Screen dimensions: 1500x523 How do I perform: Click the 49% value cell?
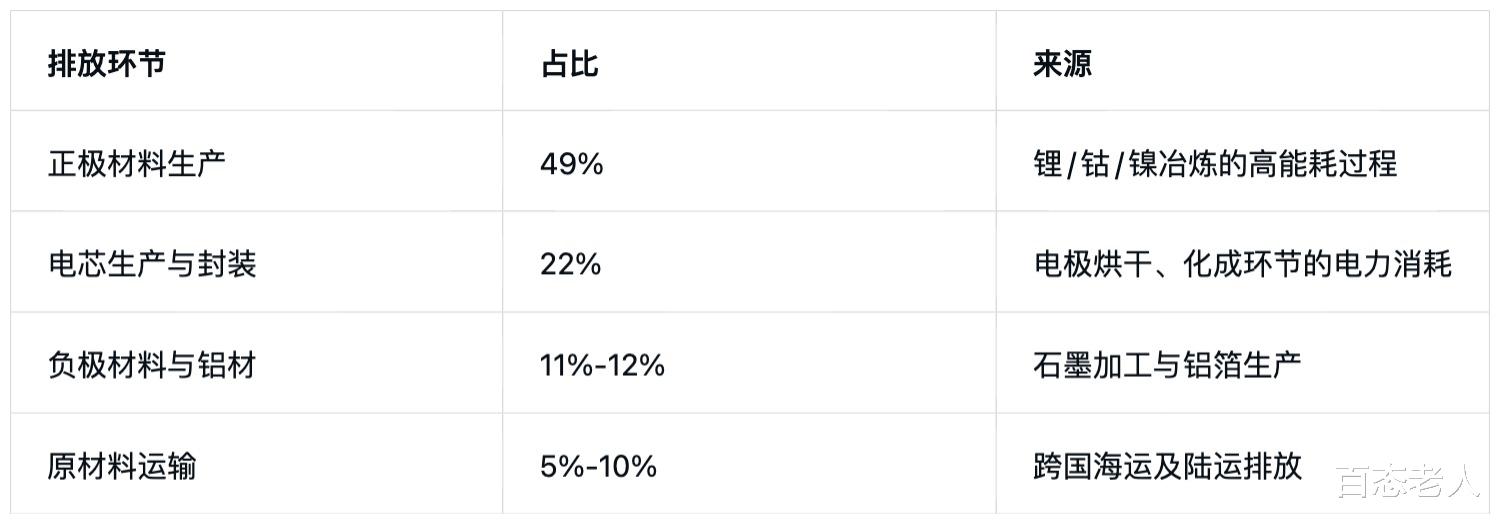[x=571, y=163]
